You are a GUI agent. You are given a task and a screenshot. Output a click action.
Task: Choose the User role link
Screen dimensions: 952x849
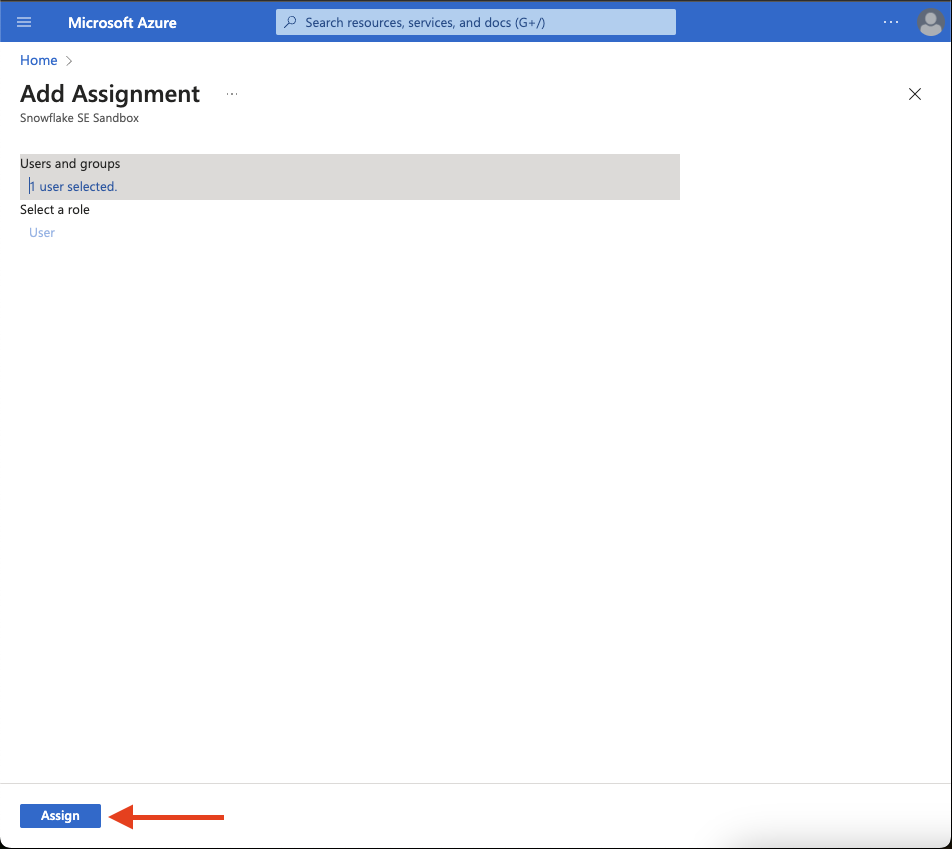tap(42, 233)
